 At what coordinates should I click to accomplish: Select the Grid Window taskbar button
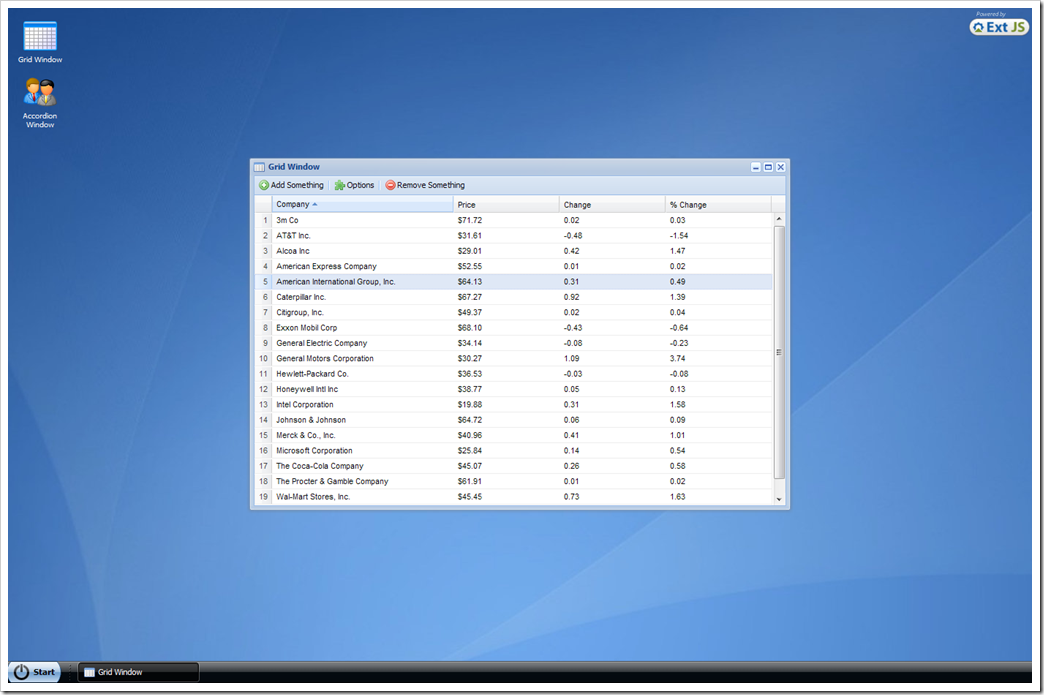pos(139,672)
